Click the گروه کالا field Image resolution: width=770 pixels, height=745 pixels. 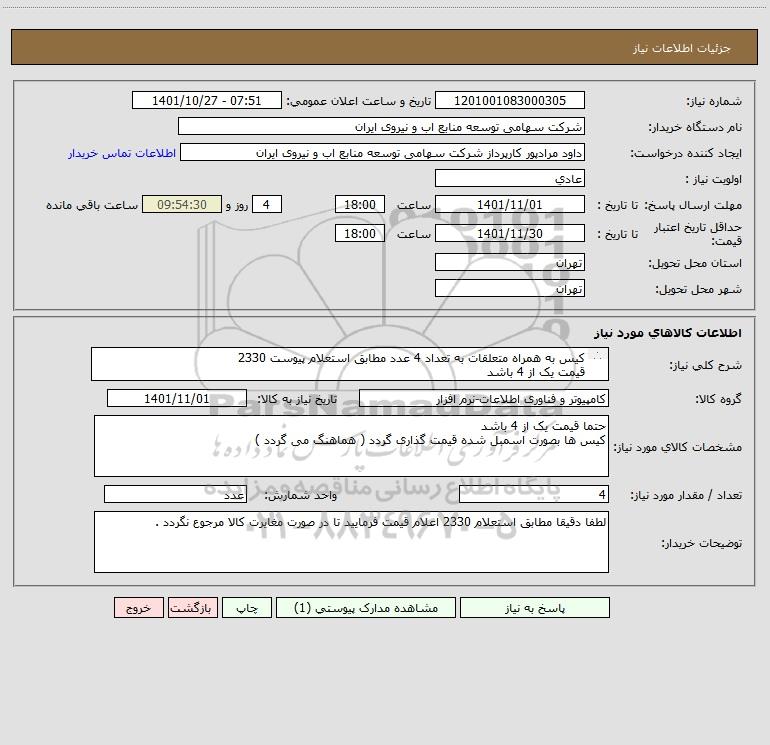[x=484, y=399]
